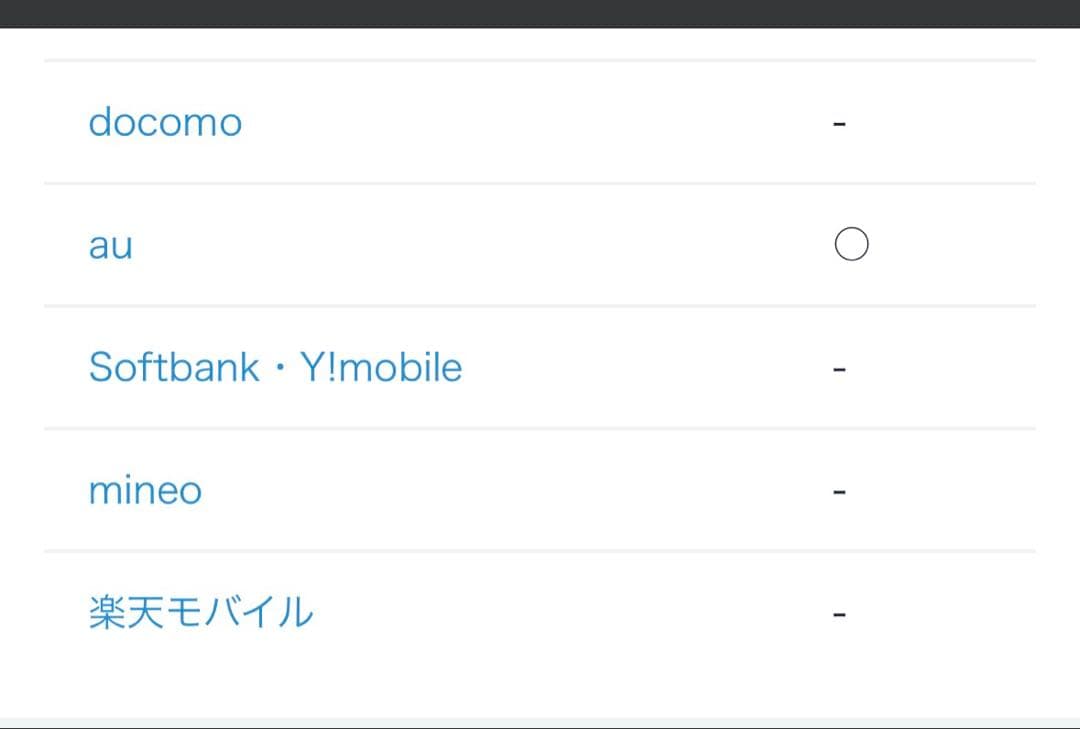
Task: Click the Y!mobile text in the carrier list
Action: click(x=381, y=368)
